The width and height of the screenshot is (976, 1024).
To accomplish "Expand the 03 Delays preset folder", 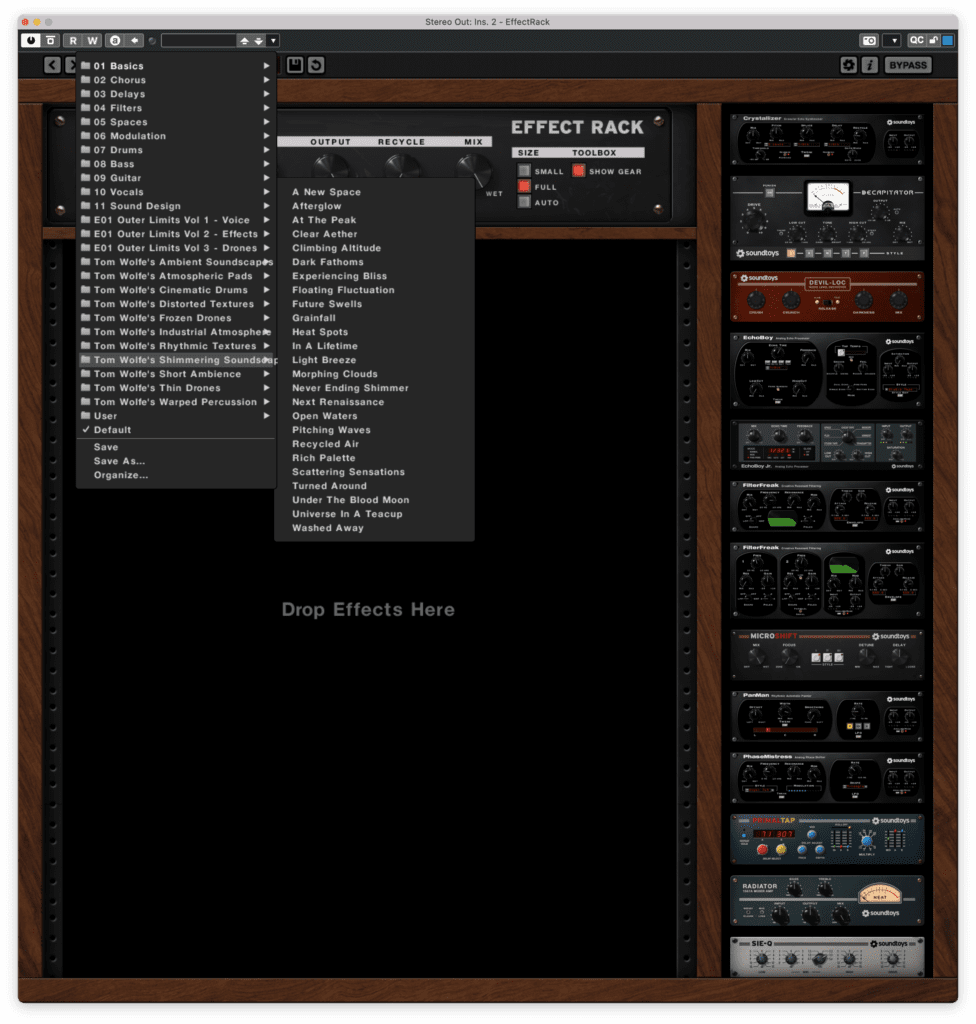I will 176,94.
